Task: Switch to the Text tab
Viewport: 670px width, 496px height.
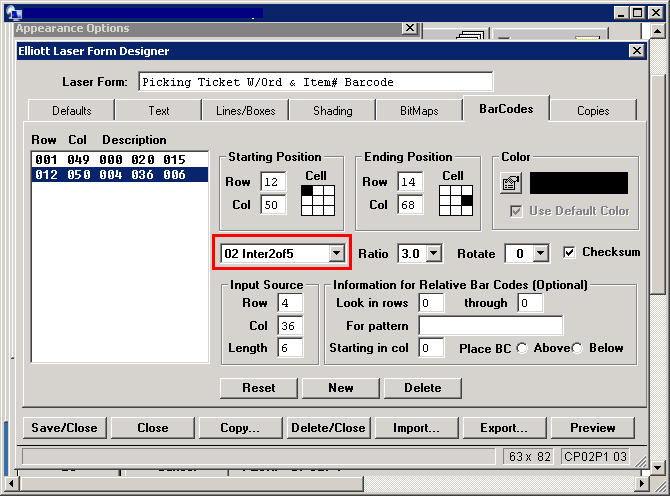Action: pos(159,111)
